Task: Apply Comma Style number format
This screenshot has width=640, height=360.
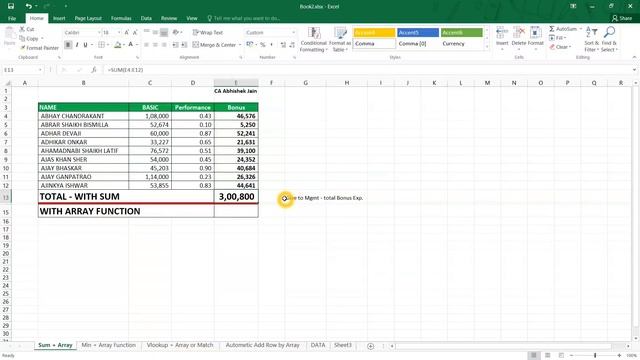Action: tap(271, 44)
